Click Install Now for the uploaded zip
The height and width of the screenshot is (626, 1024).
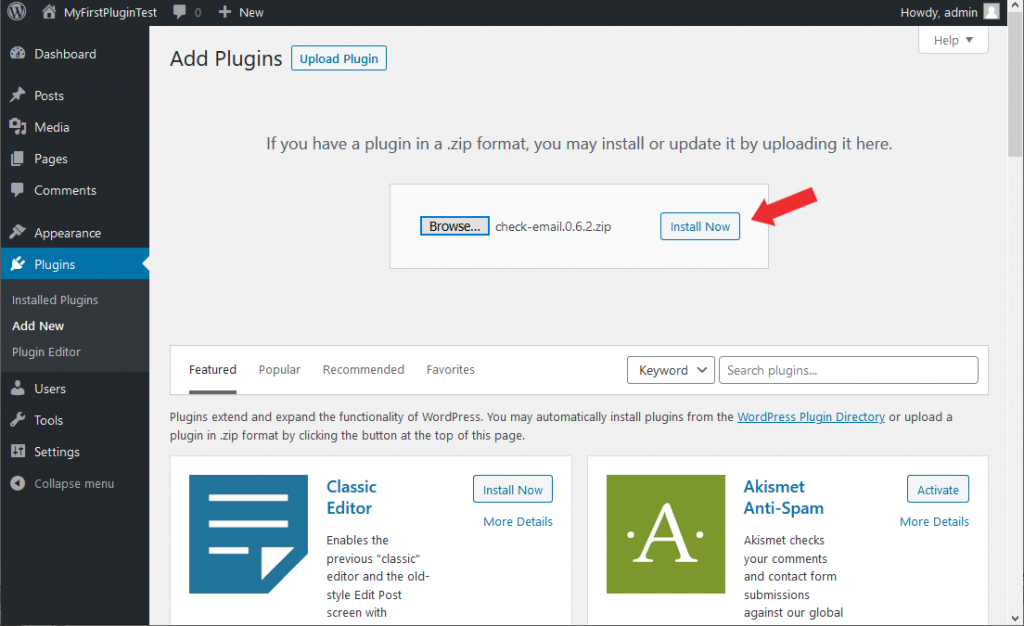[x=700, y=227]
